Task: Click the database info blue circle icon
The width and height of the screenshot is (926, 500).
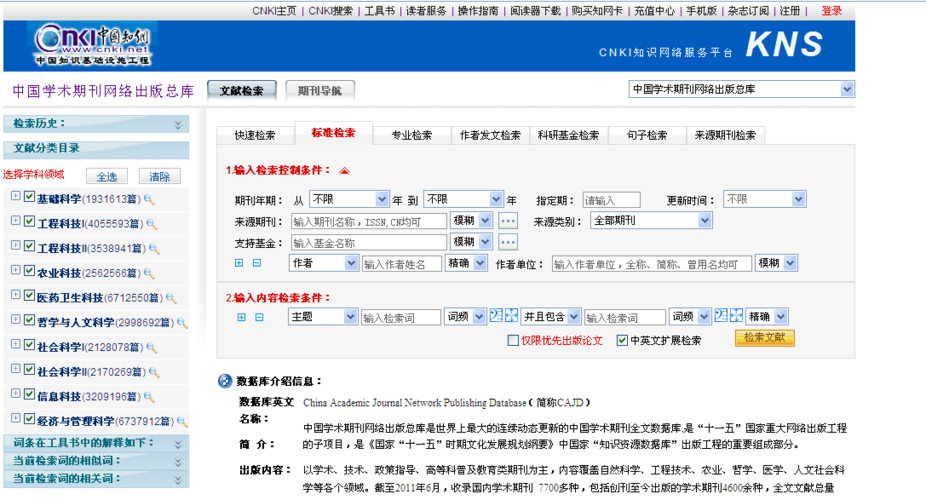Action: 224,381
